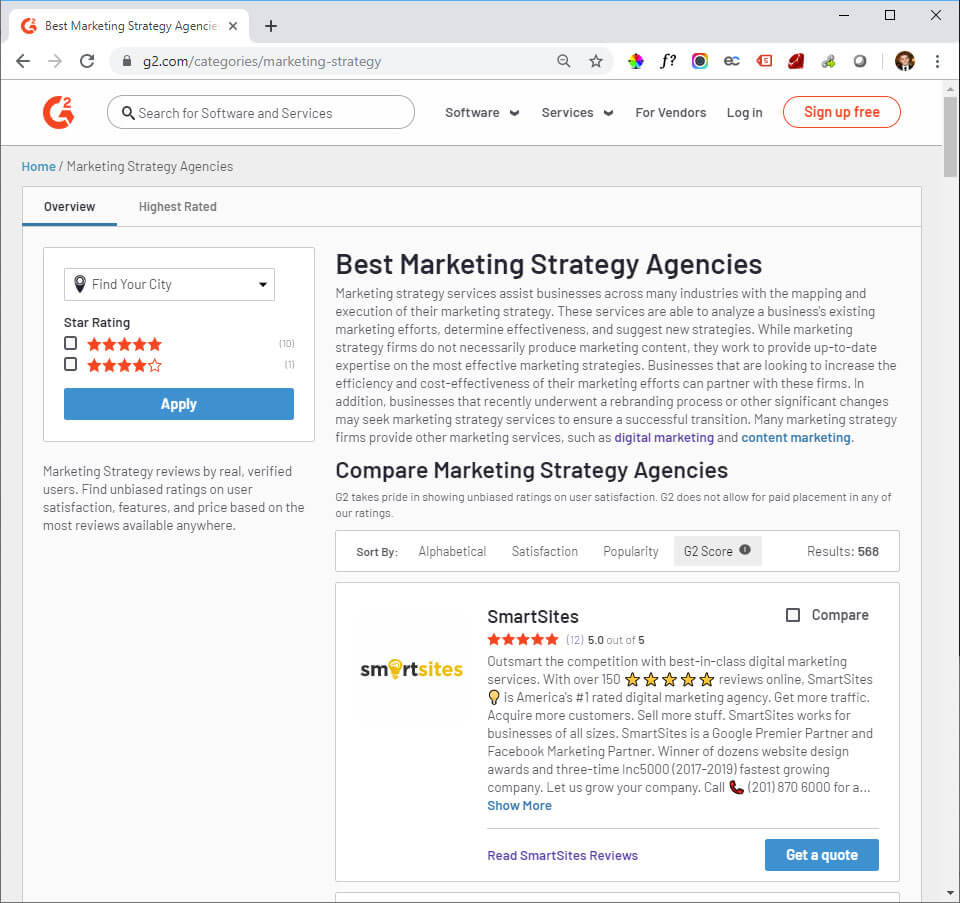Click the Log in link
Viewport: 960px width, 903px height.
pos(744,113)
